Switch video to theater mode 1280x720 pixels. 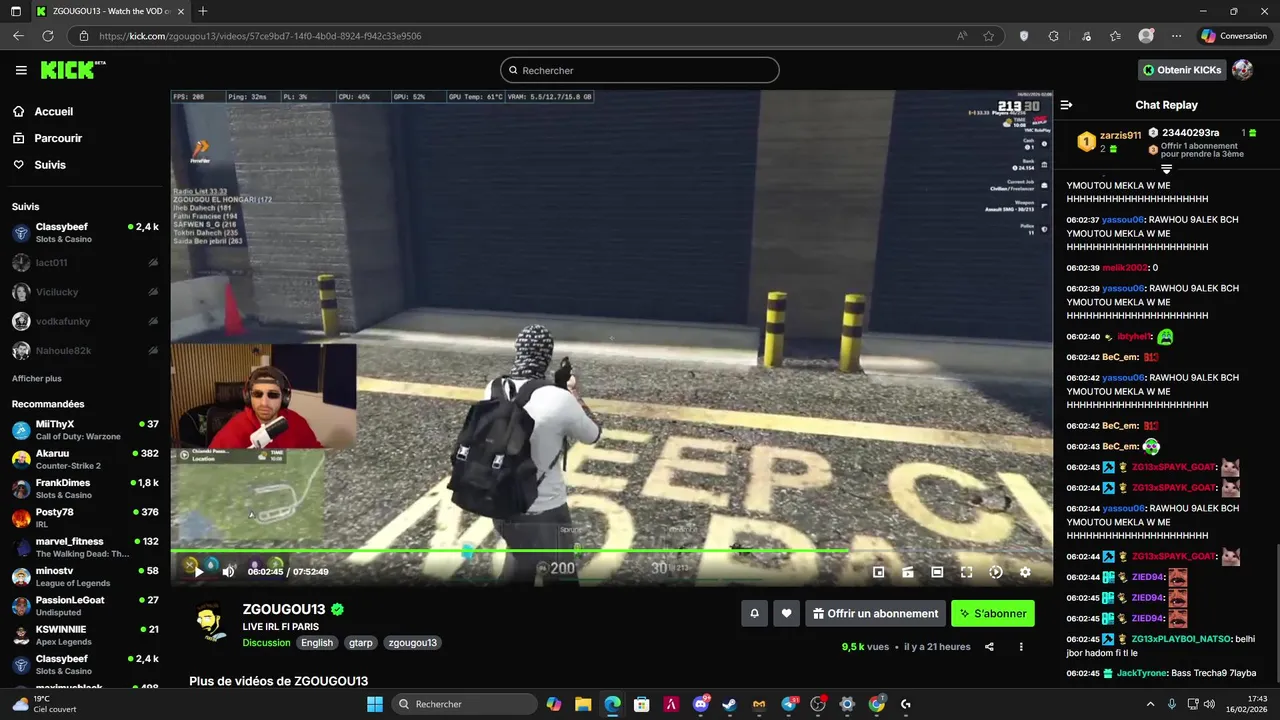click(937, 572)
